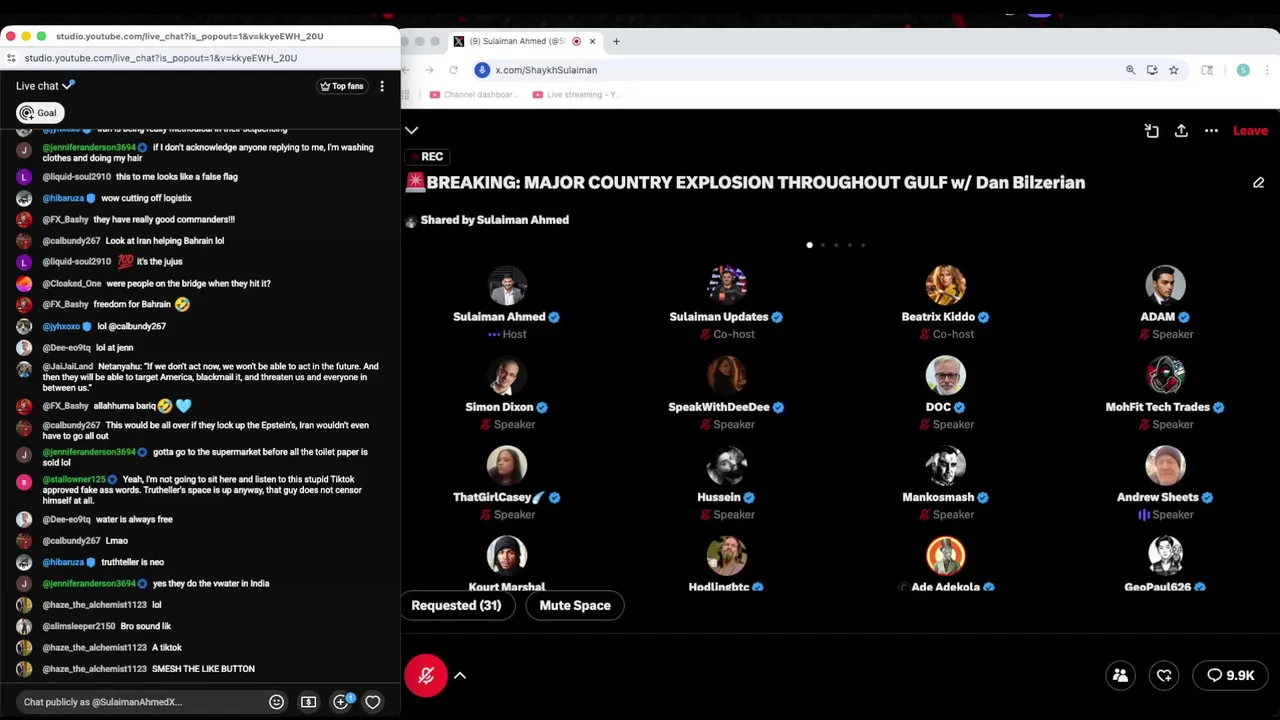Go forward in X browser window
Viewport: 1280px width, 720px height.
point(429,70)
